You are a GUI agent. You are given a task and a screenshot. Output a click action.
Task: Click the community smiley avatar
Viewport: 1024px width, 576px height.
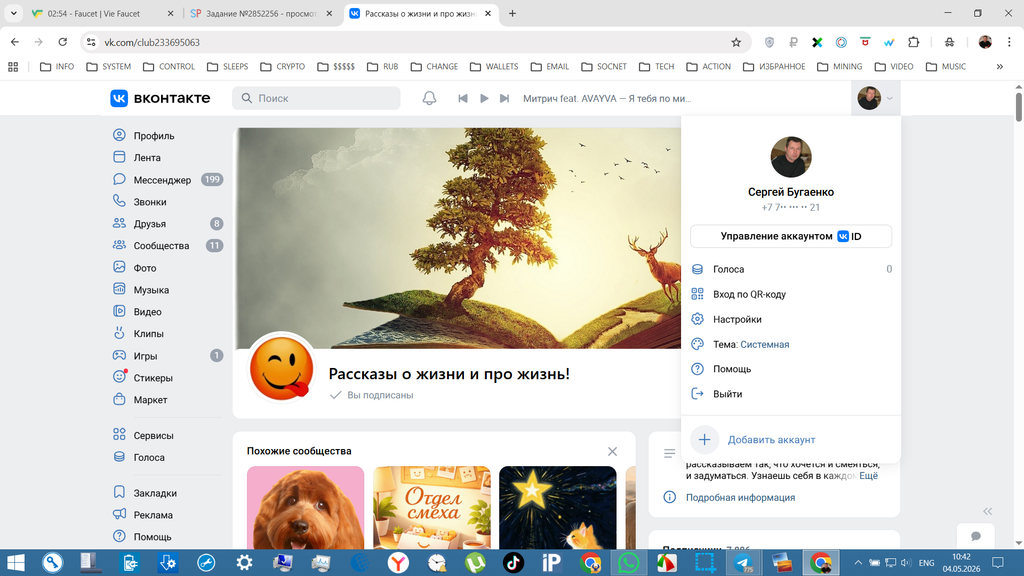point(281,366)
